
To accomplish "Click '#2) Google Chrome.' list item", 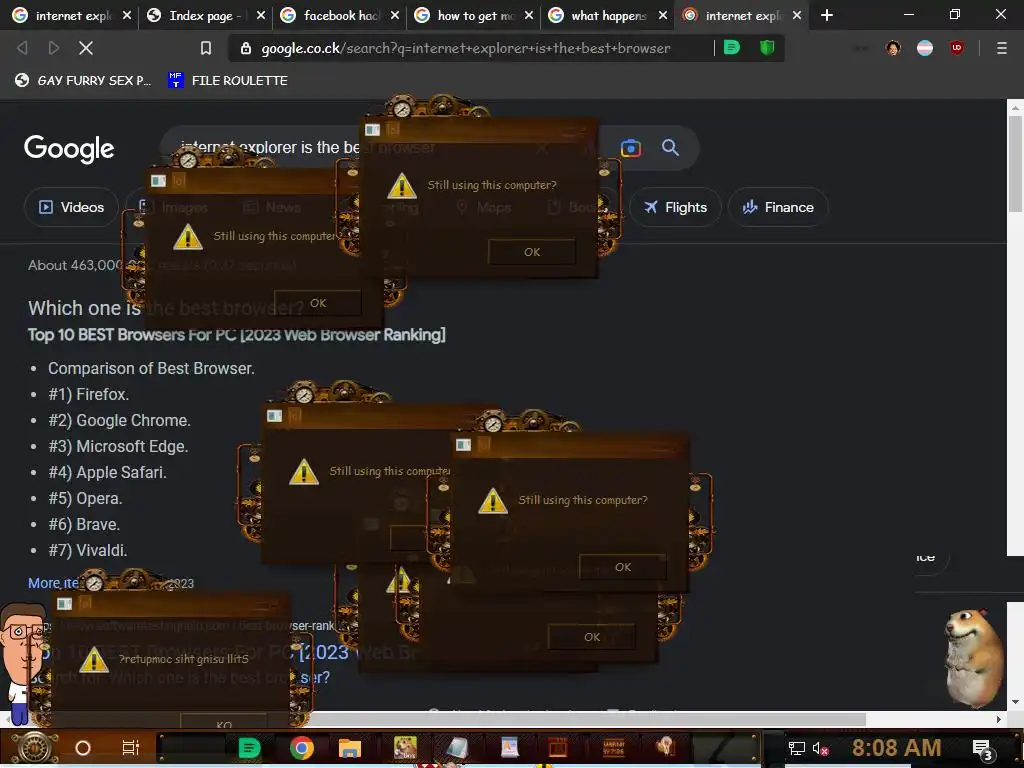I will coord(119,421).
